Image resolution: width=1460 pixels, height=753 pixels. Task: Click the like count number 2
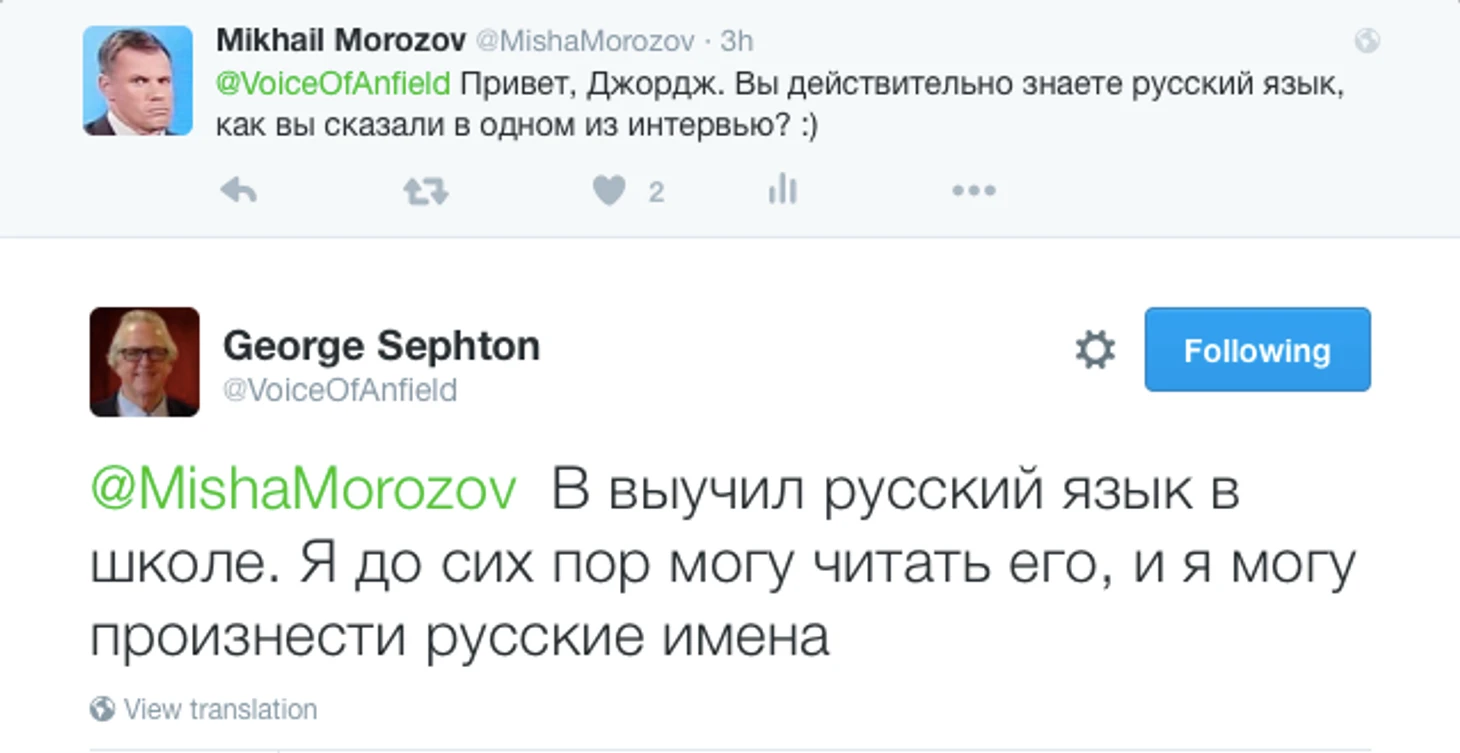click(x=656, y=191)
